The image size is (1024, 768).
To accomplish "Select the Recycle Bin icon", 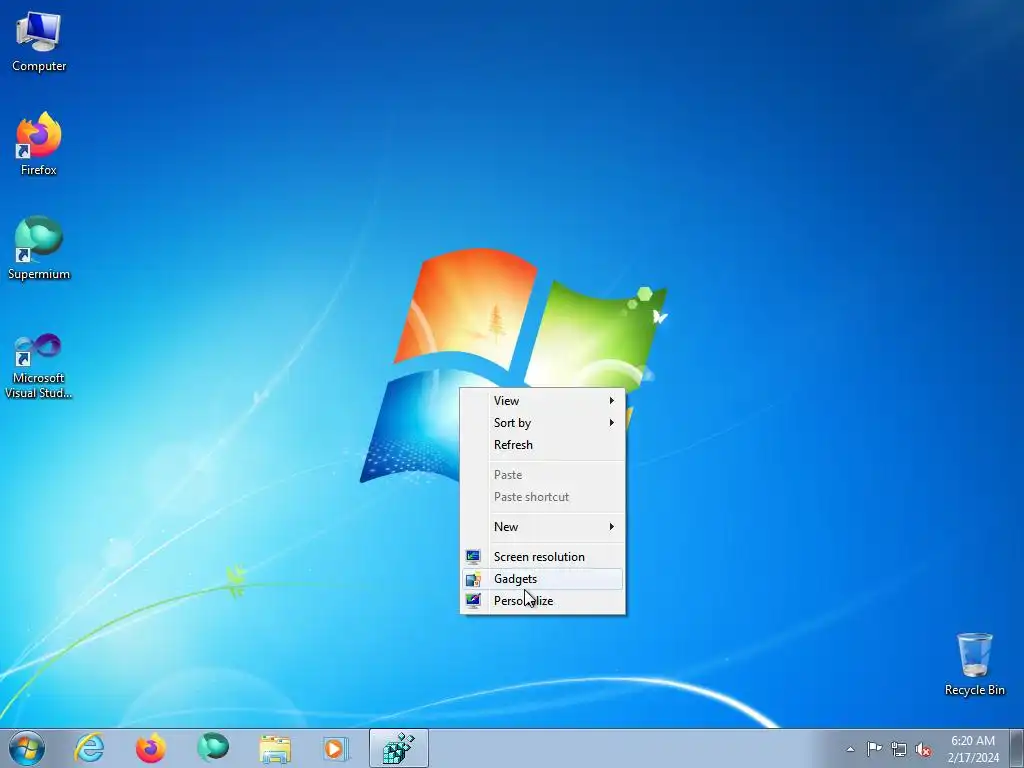I will coord(974,664).
